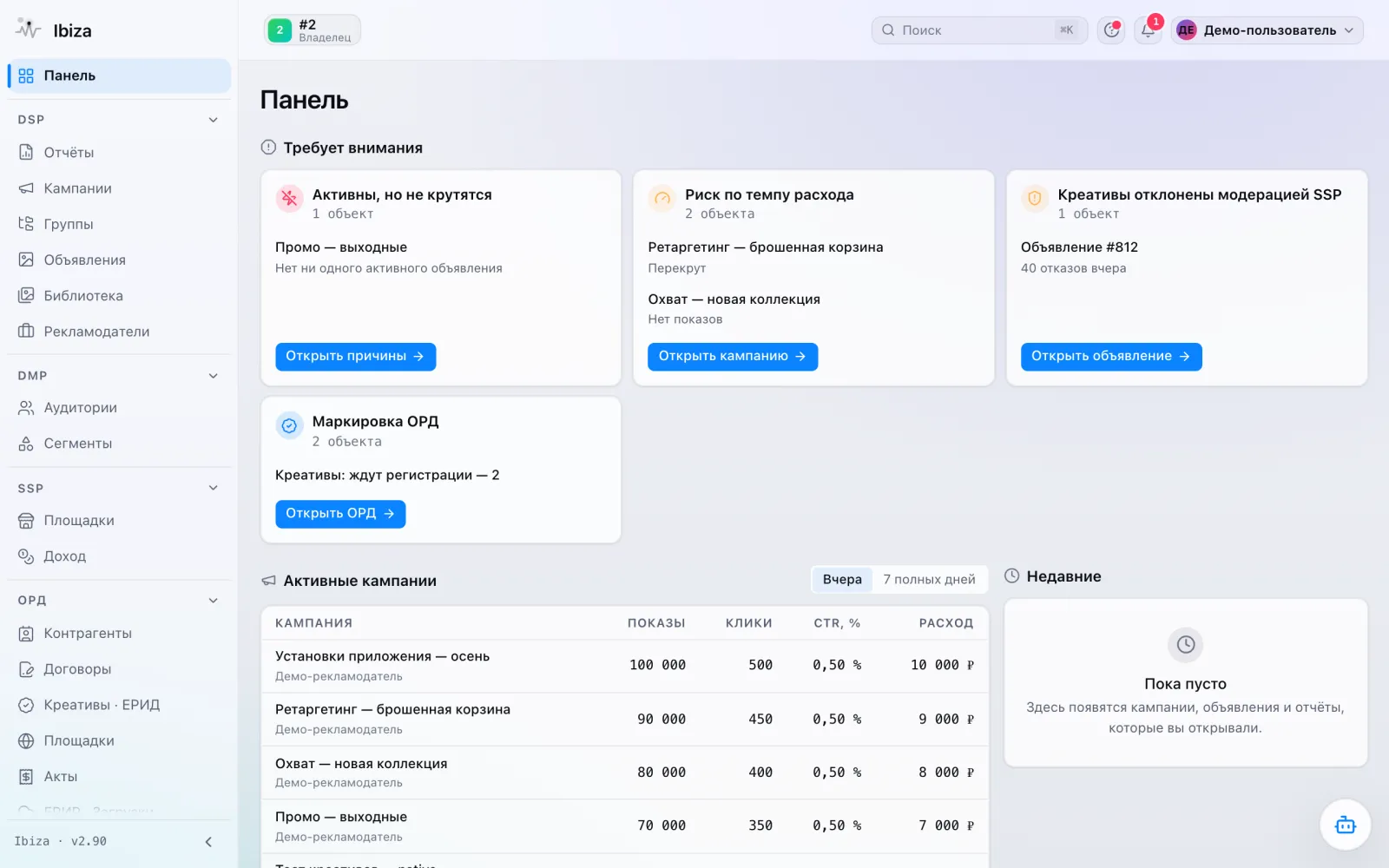Open Договоры in the ОРД section
This screenshot has width=1389, height=868.
point(119,669)
